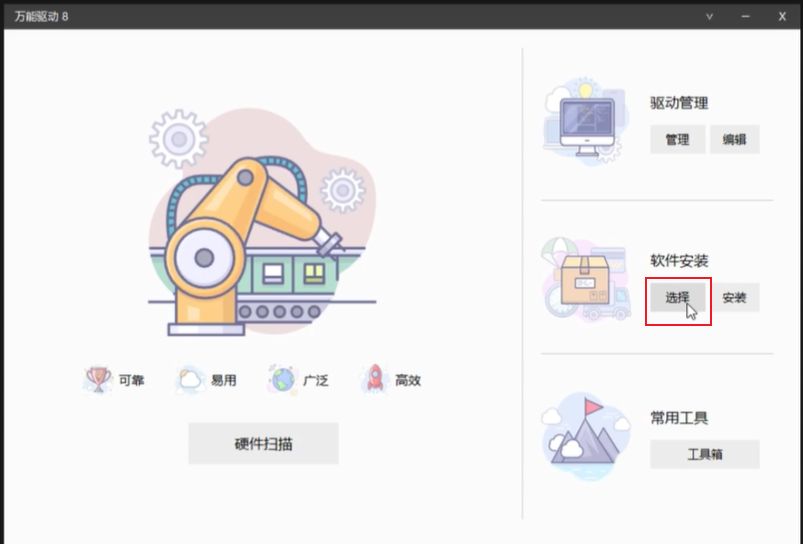Click the mountain flag icon for 常用工具
The width and height of the screenshot is (803, 544).
[586, 436]
